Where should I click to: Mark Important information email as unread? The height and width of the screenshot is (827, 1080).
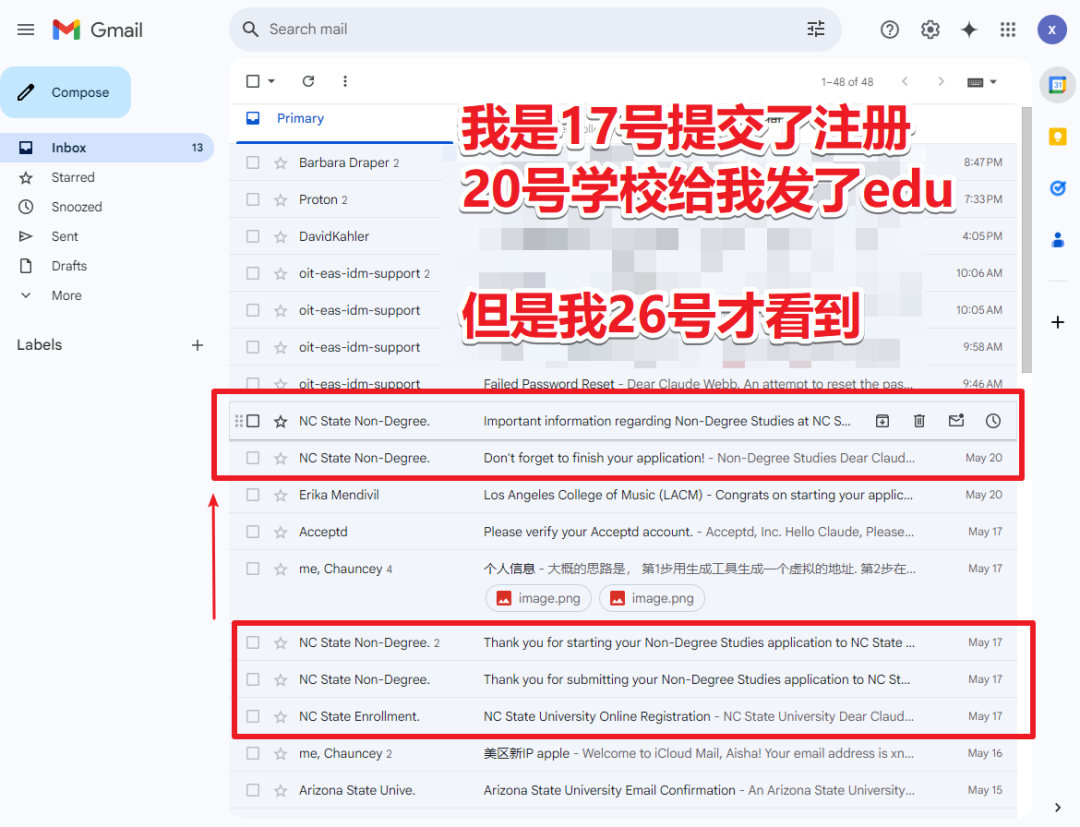(956, 421)
